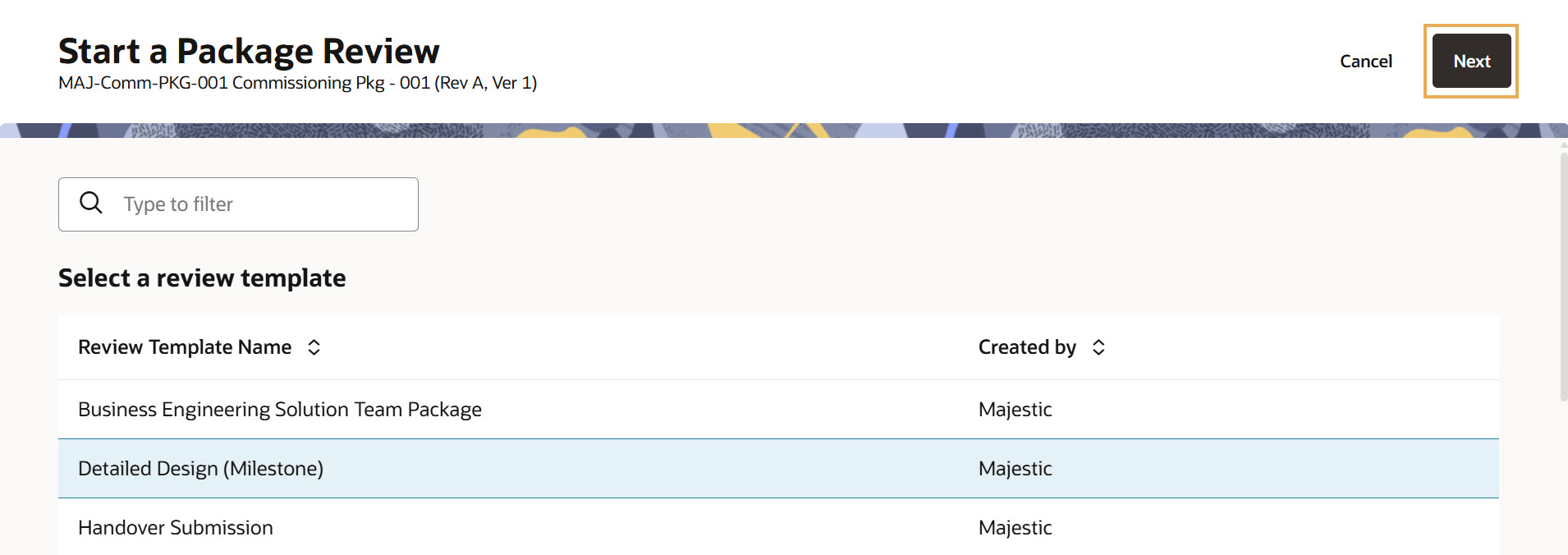Click Majestic in the Business Engineering row
The image size is (1568, 555).
(x=1015, y=410)
